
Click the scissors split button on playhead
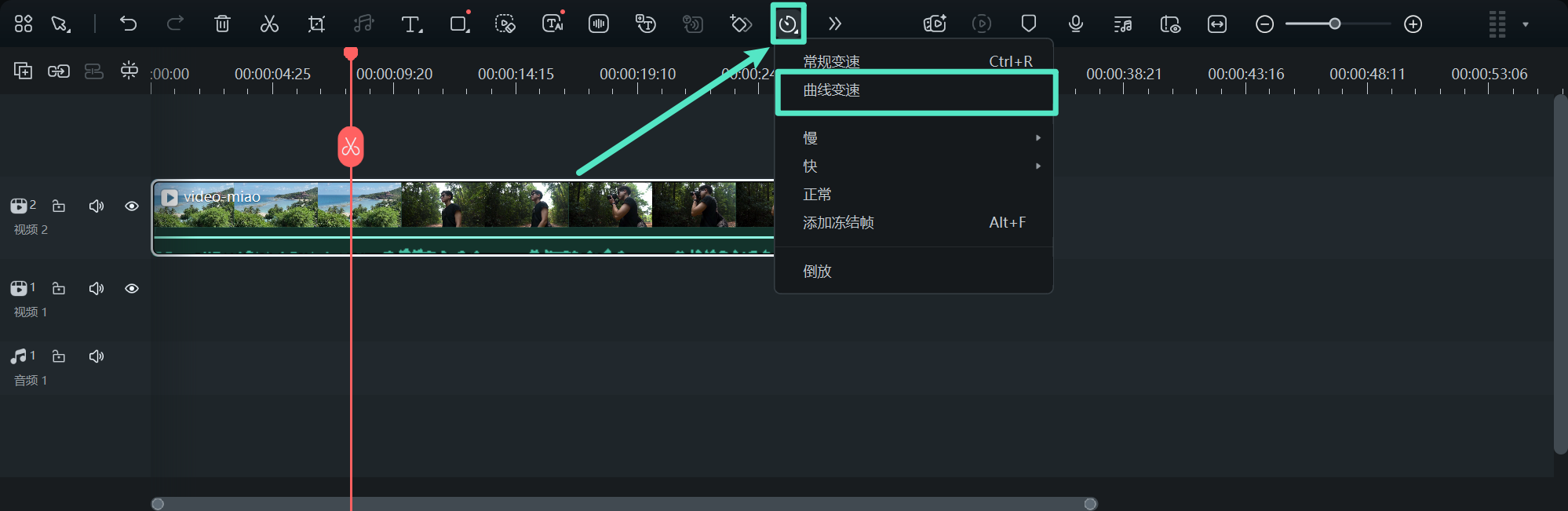click(351, 147)
